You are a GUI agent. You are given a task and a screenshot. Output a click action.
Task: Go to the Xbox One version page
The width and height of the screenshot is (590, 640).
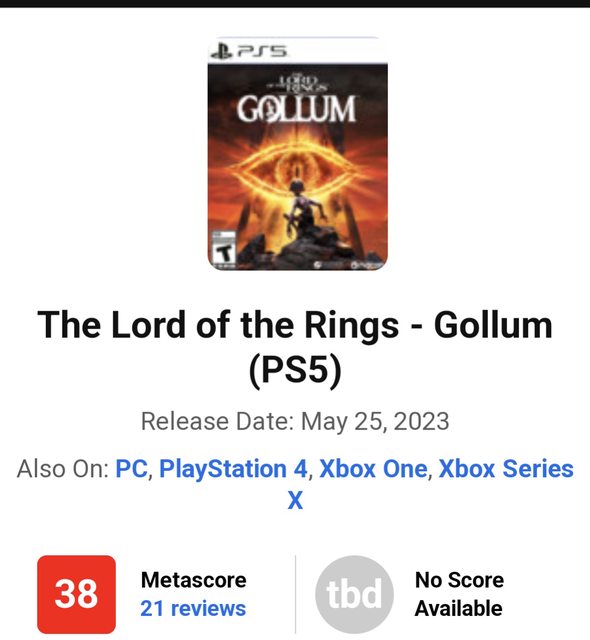(373, 468)
